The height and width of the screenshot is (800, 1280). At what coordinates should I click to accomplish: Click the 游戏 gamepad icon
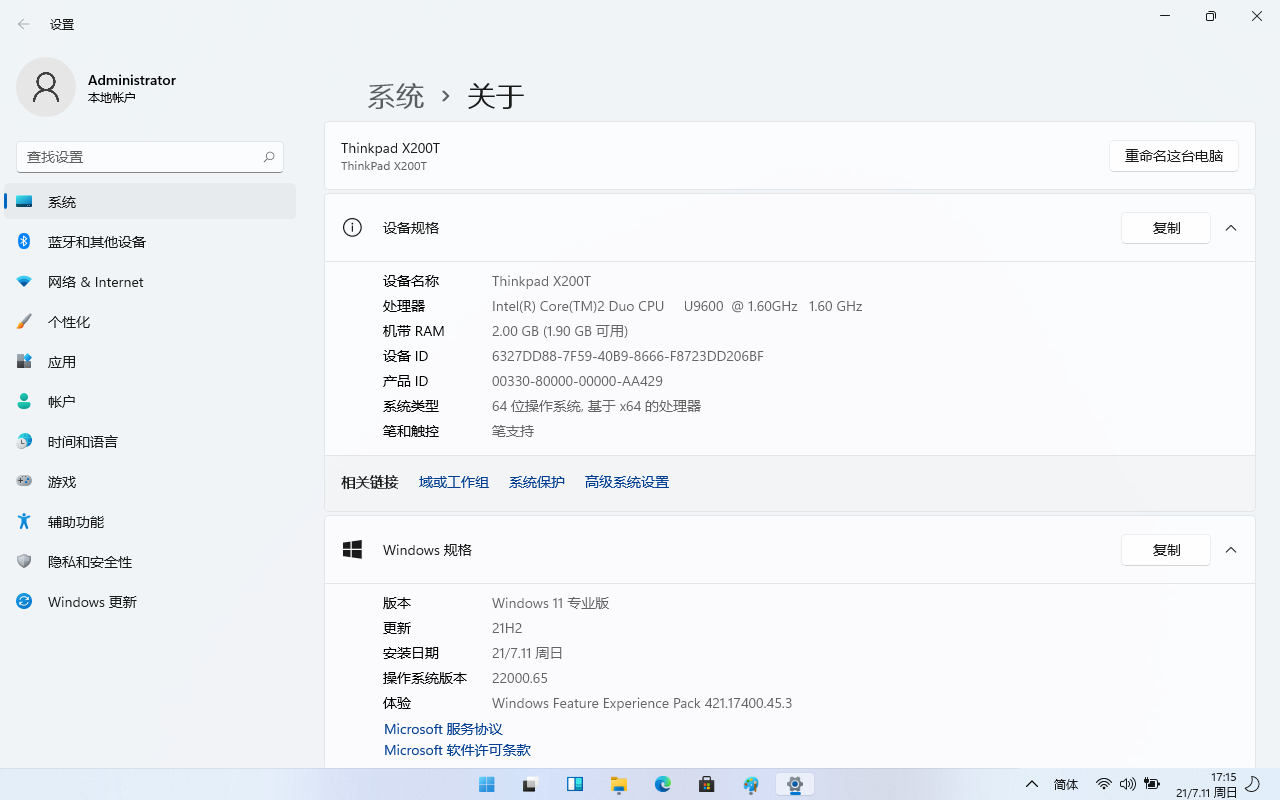24,482
